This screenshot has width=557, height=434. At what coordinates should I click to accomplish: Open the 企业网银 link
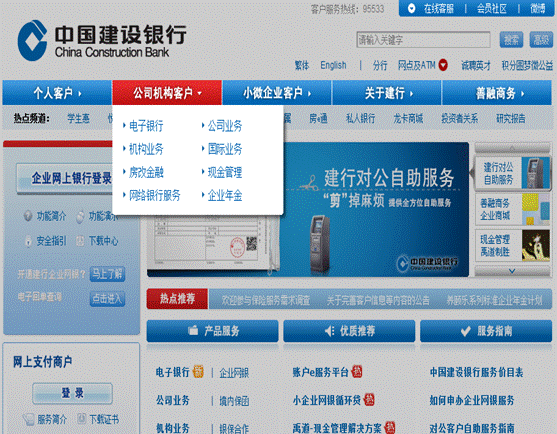234,373
